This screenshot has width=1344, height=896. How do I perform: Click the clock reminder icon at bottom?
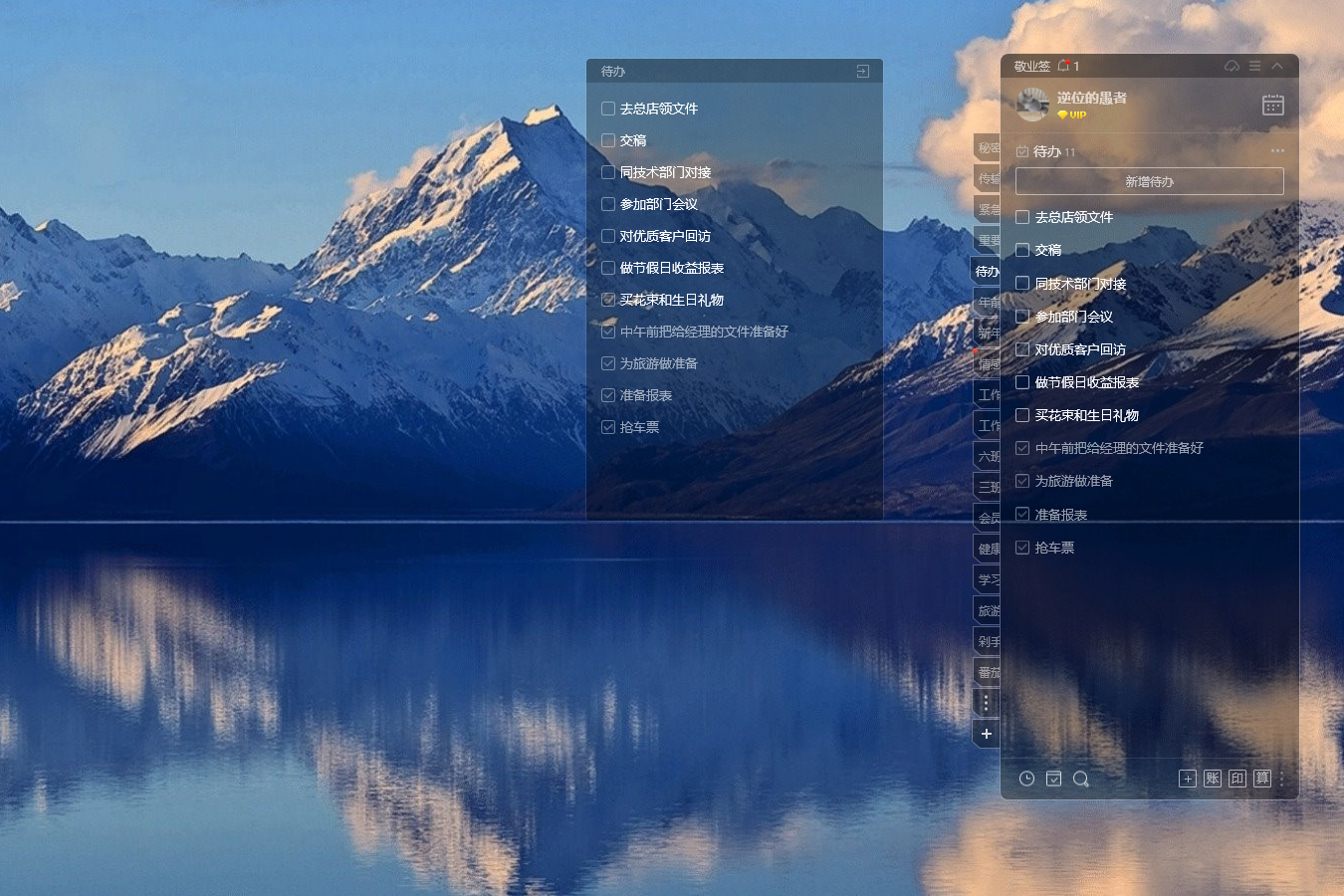pyautogui.click(x=1026, y=779)
